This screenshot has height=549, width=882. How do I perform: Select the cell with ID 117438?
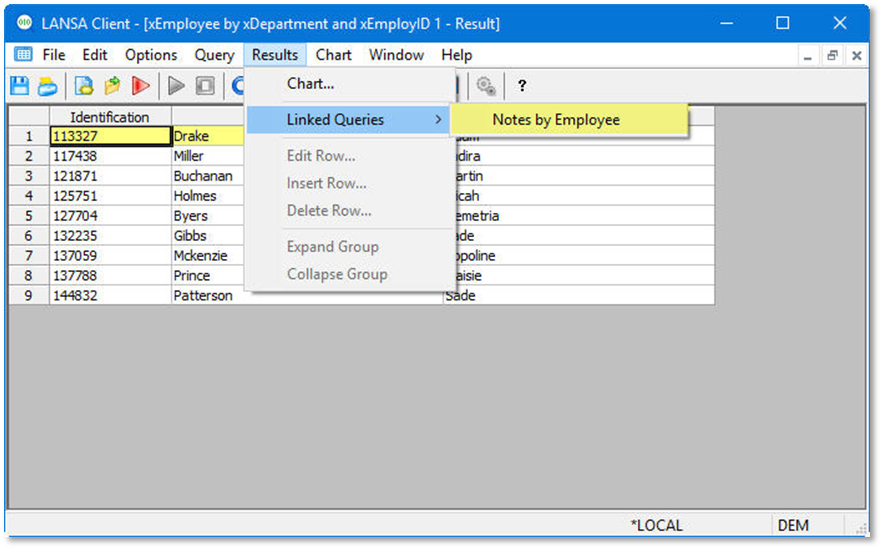click(110, 156)
